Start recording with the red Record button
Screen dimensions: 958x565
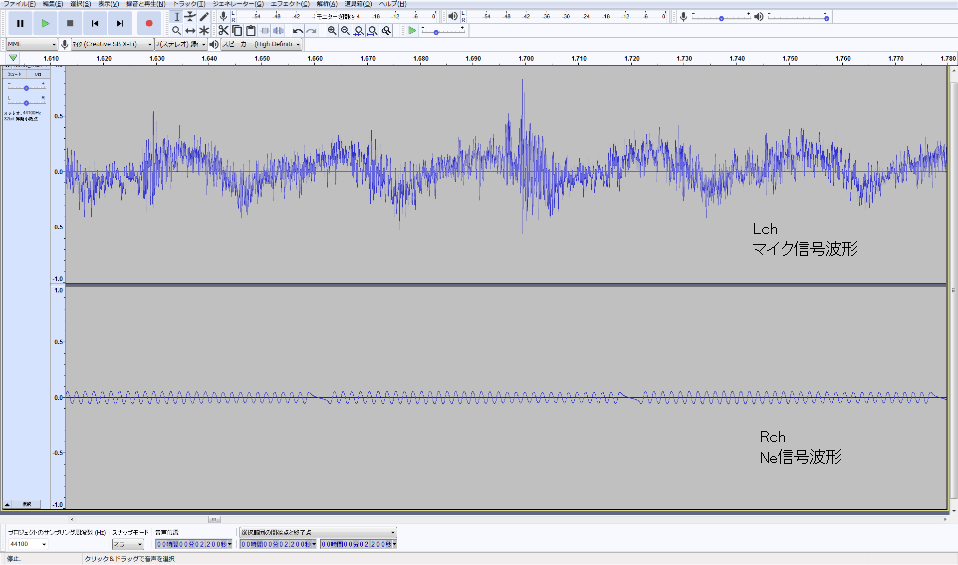[x=149, y=23]
